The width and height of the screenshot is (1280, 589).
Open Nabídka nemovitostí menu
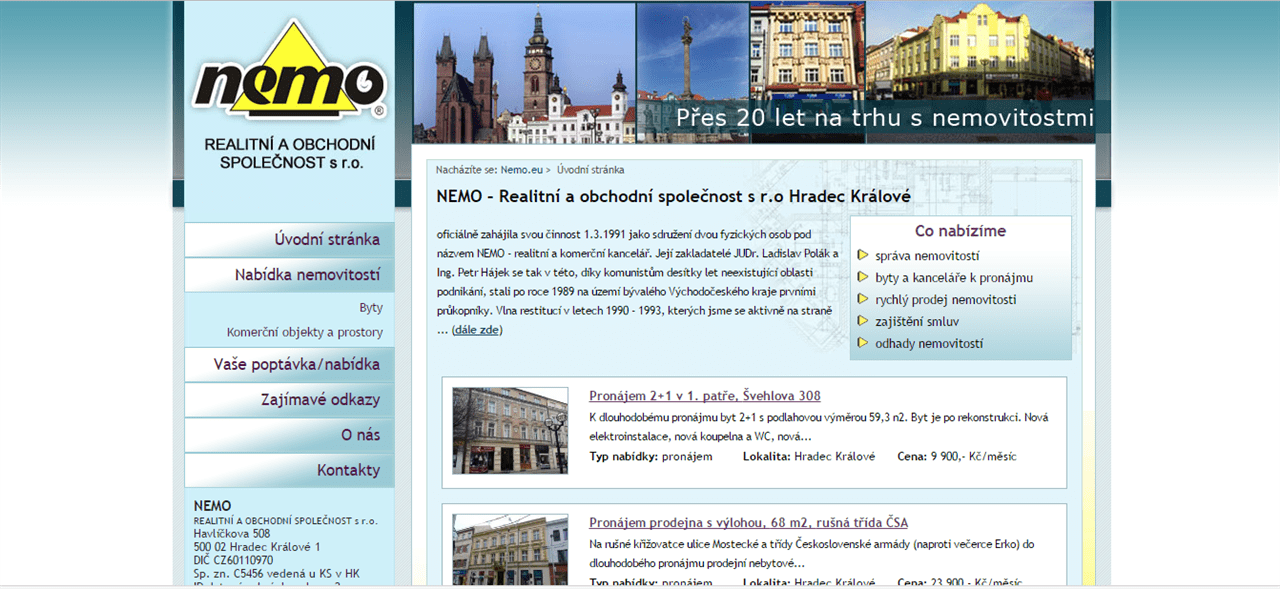coord(289,275)
